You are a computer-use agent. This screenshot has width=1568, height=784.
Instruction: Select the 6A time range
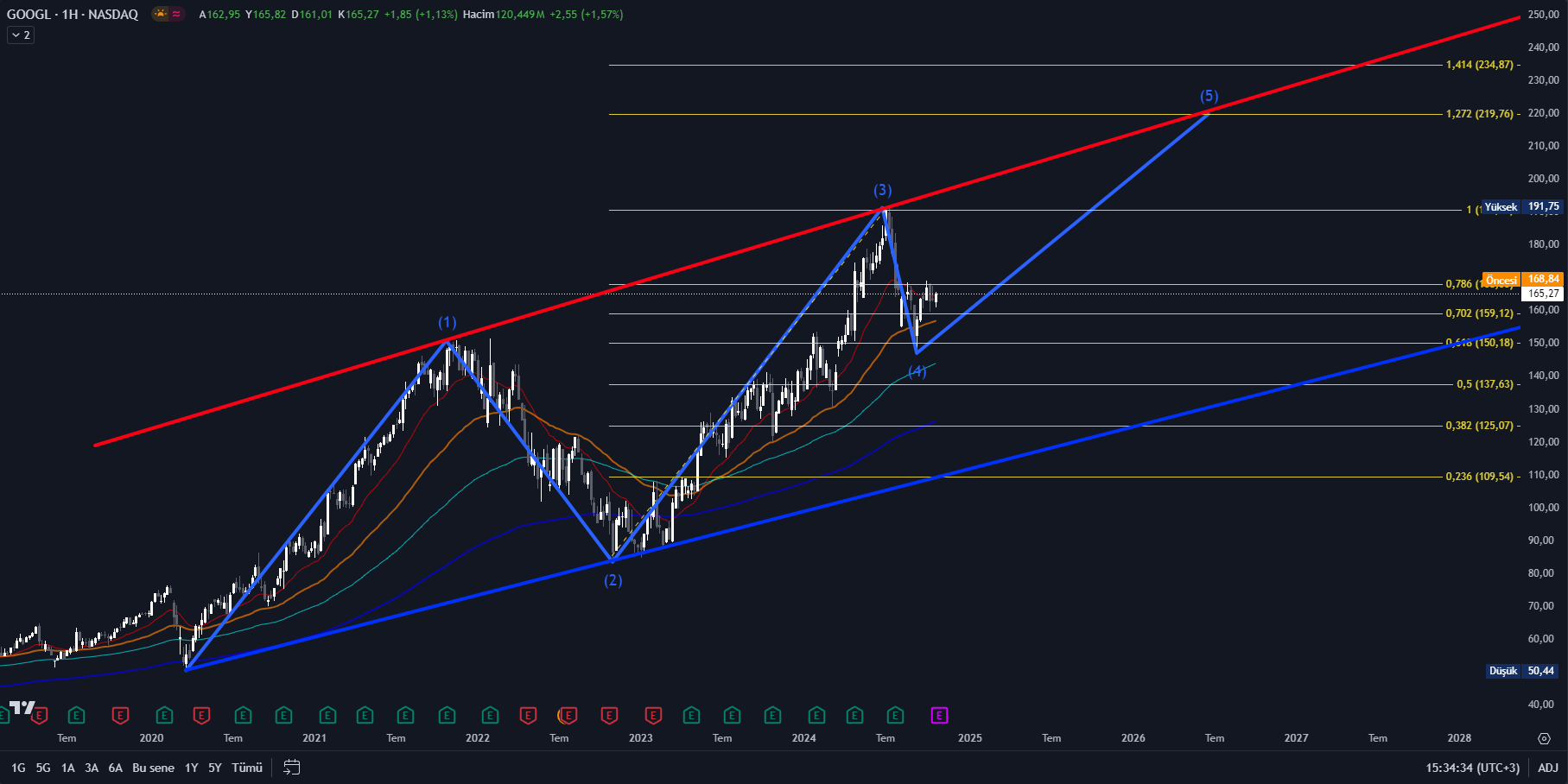point(116,768)
